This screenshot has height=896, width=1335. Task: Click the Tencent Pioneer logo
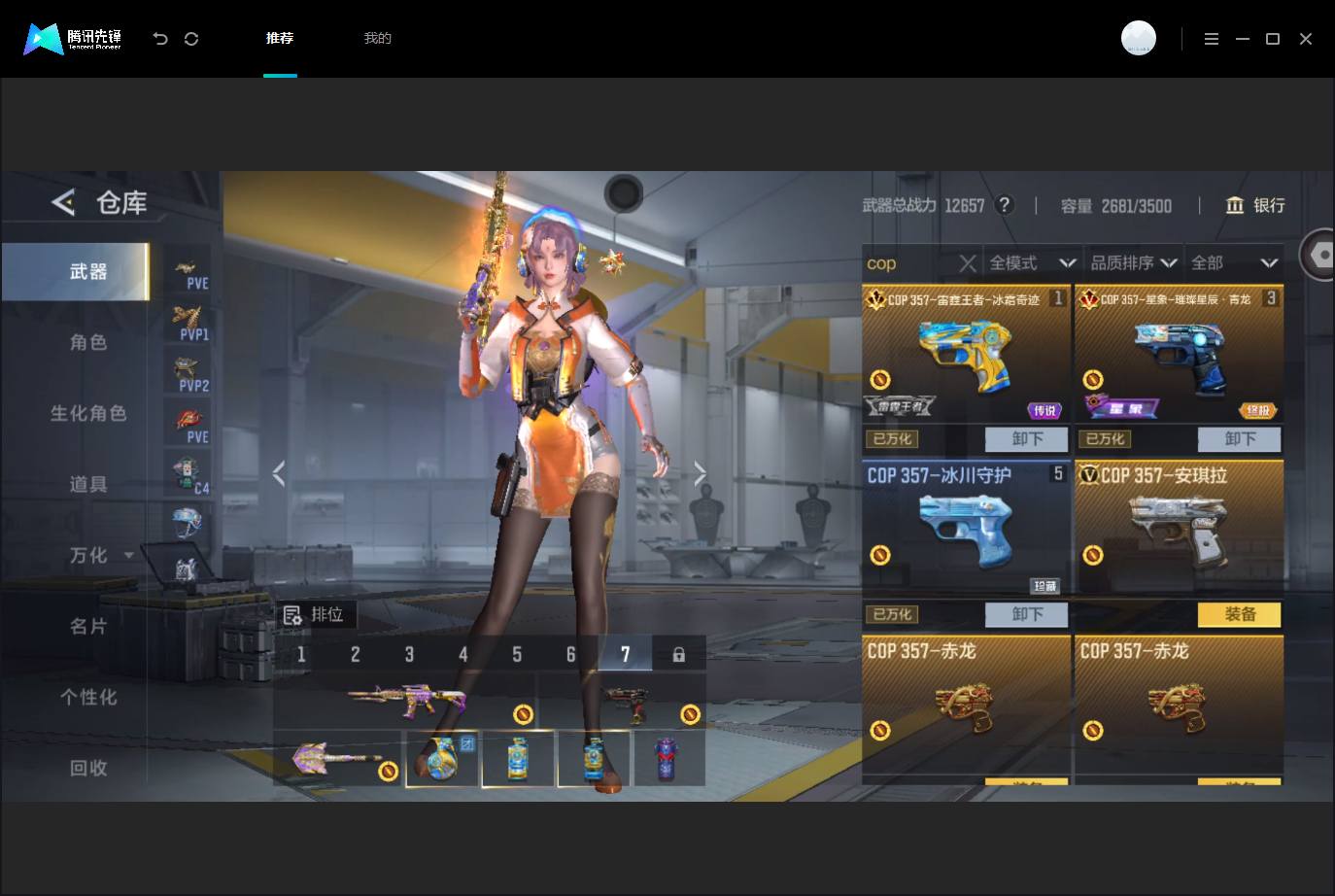click(x=73, y=39)
